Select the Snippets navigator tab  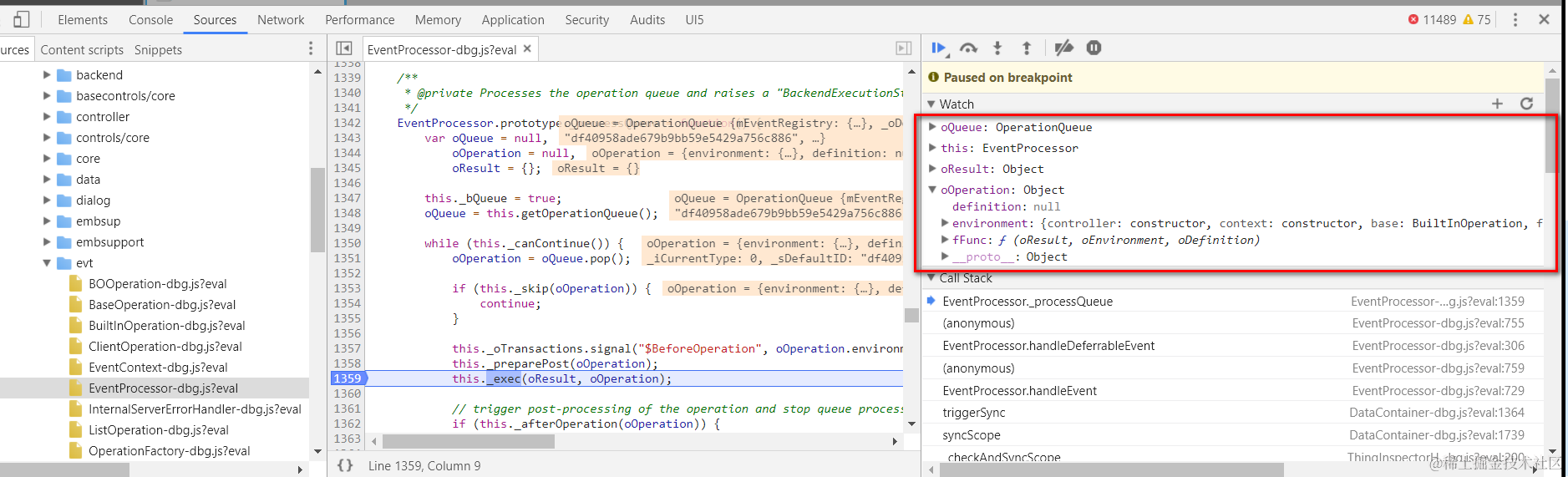[158, 49]
